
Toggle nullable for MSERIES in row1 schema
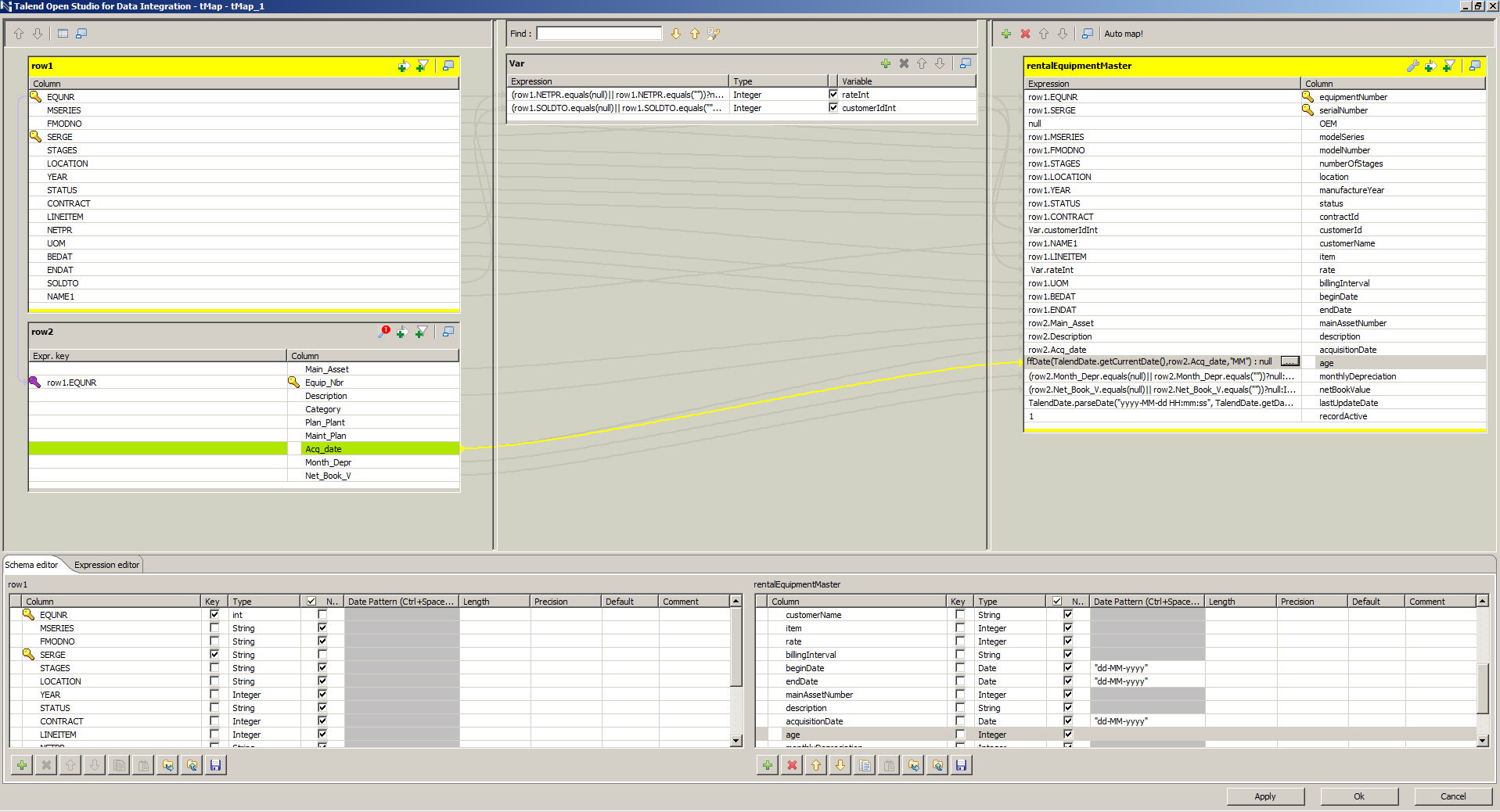point(322,628)
